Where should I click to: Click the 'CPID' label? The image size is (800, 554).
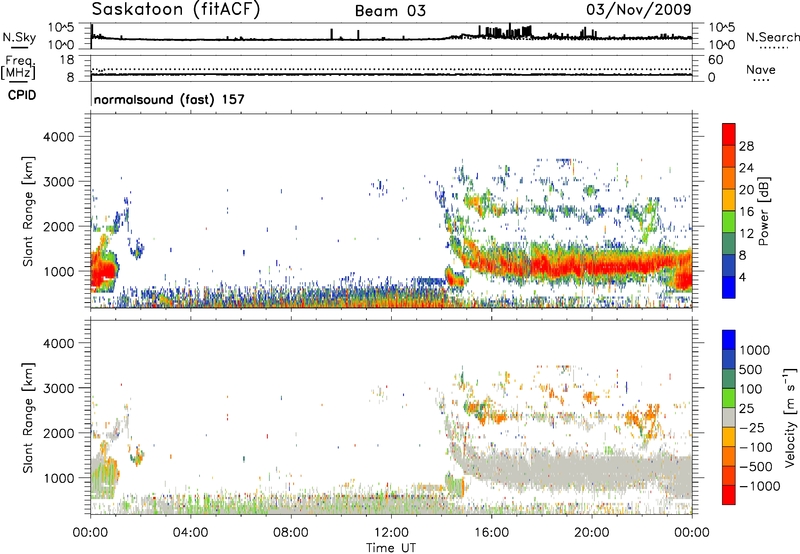point(22,95)
